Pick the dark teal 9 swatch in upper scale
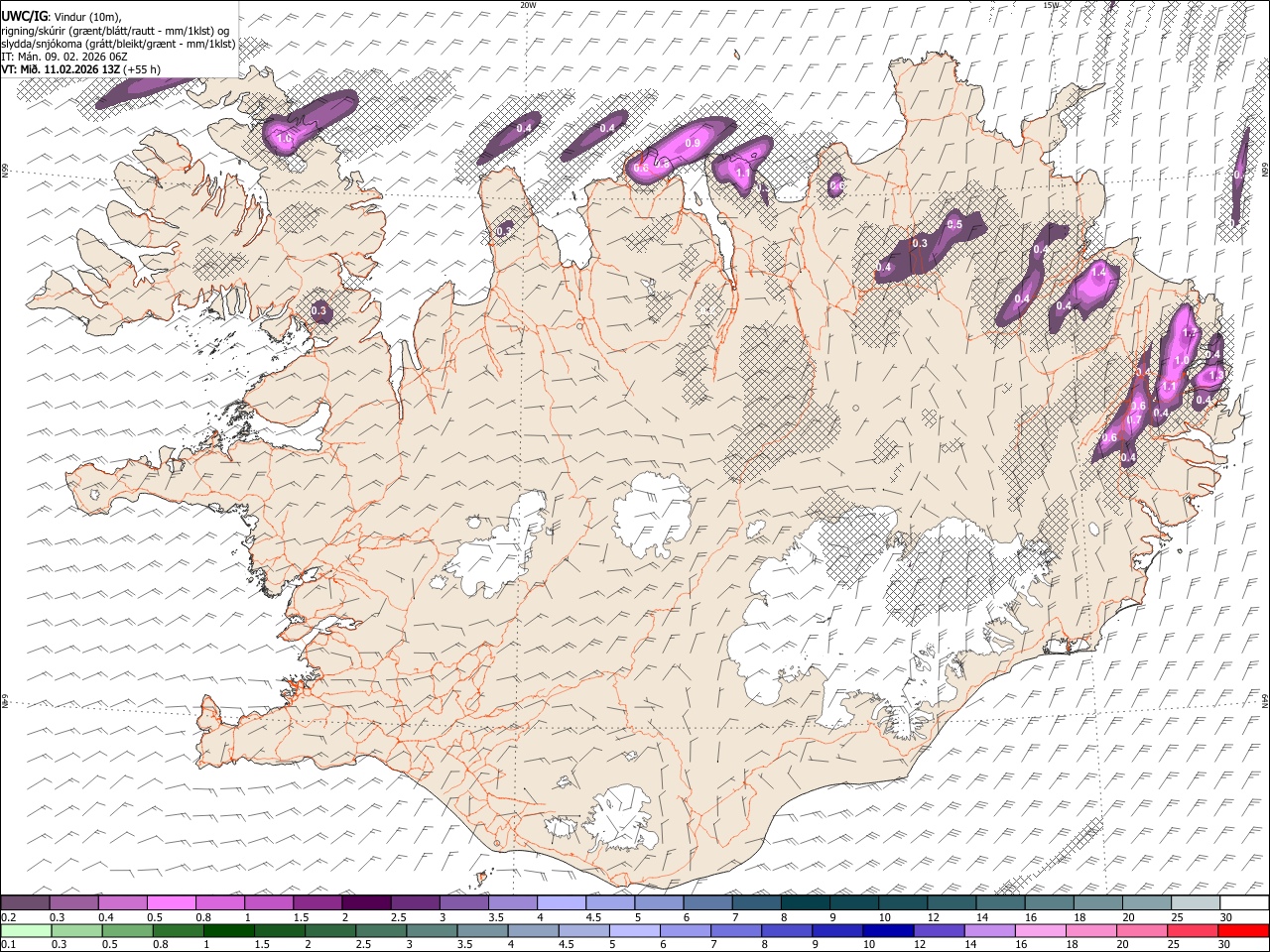 click(x=805, y=902)
